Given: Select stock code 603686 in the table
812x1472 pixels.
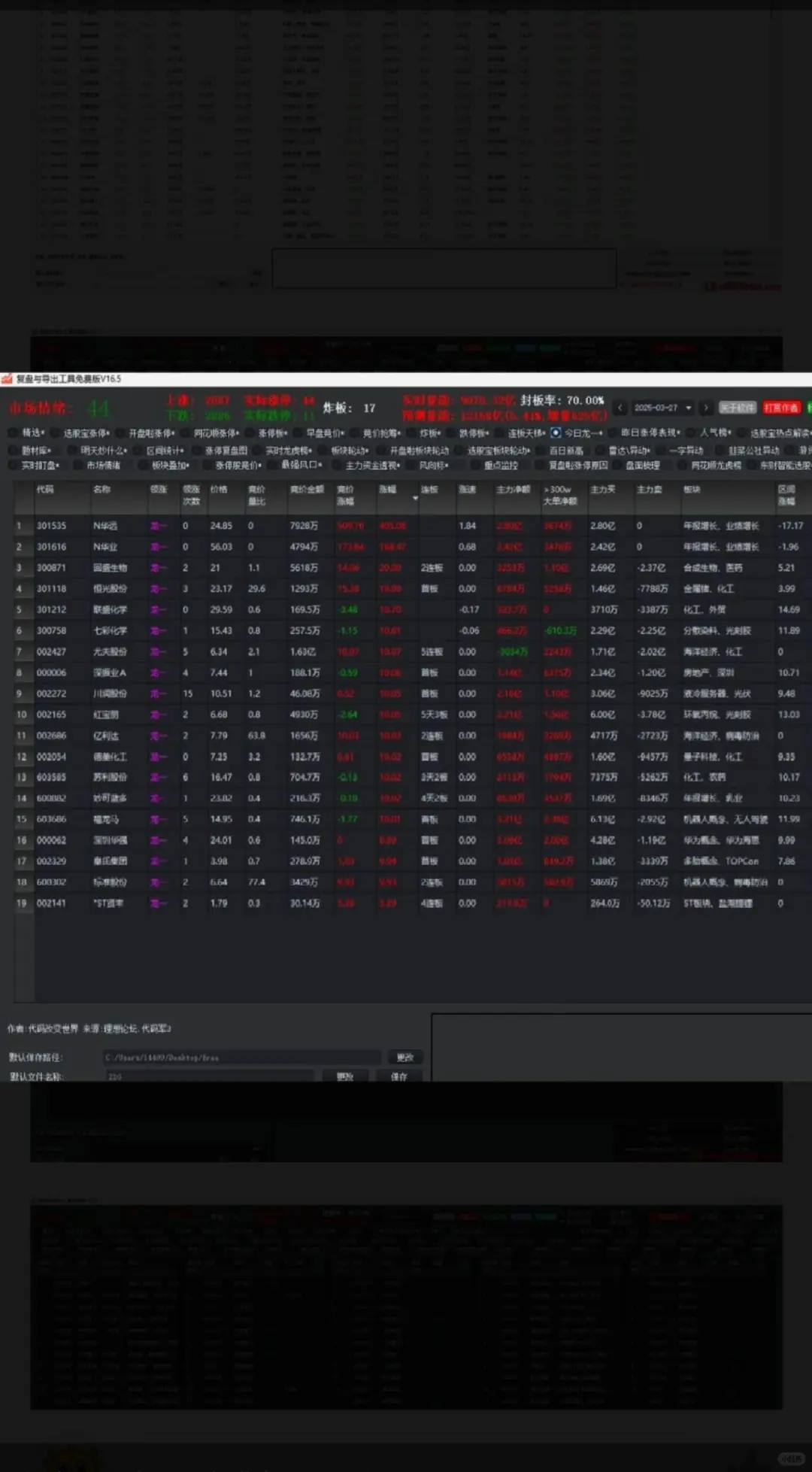Looking at the screenshot, I should point(51,819).
